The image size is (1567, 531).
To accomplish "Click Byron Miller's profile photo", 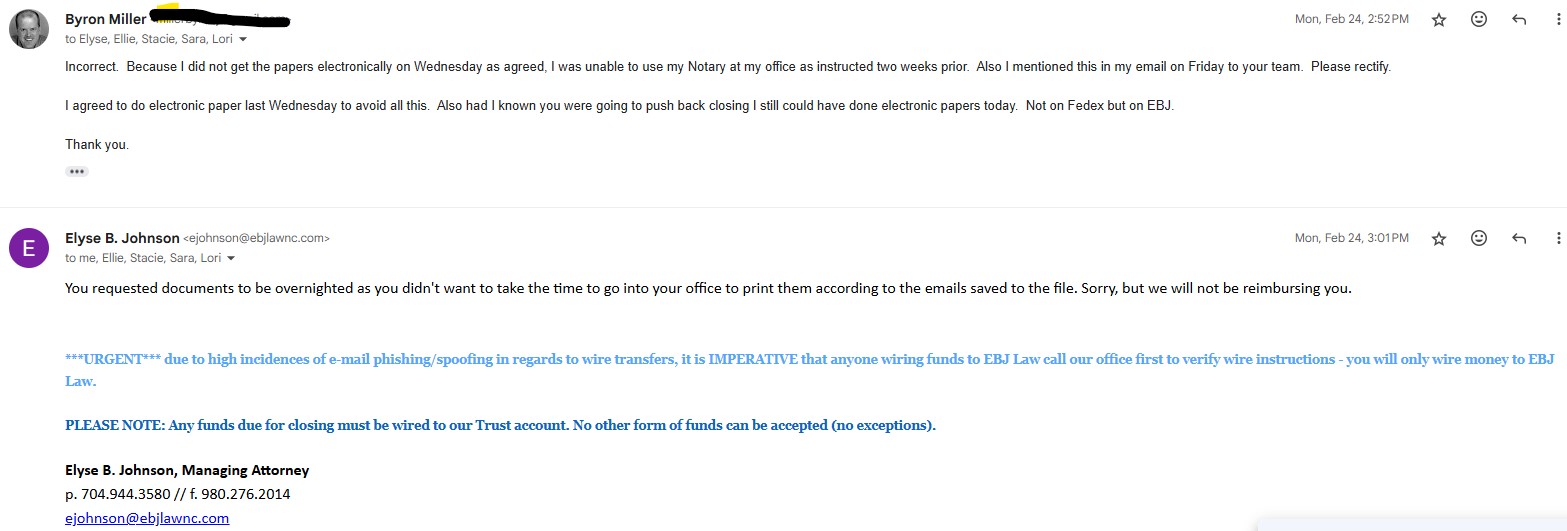I will [x=29, y=29].
